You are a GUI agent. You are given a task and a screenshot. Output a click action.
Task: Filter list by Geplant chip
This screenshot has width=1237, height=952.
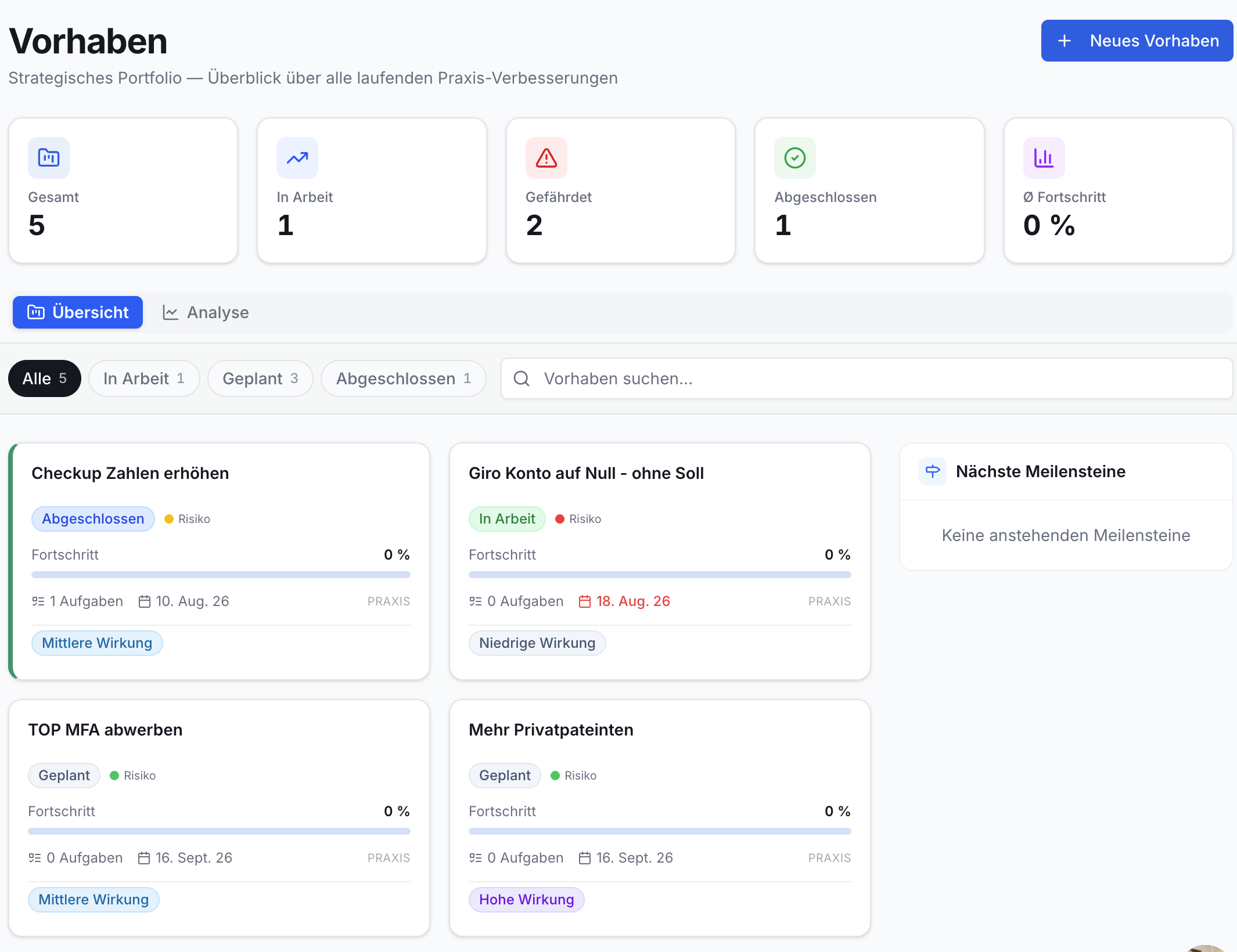[x=260, y=378]
